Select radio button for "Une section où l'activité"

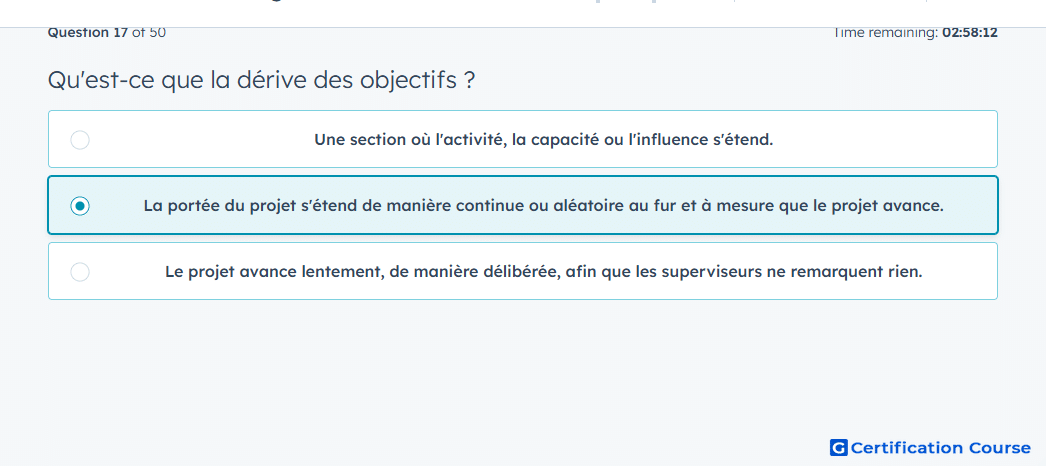click(x=80, y=140)
